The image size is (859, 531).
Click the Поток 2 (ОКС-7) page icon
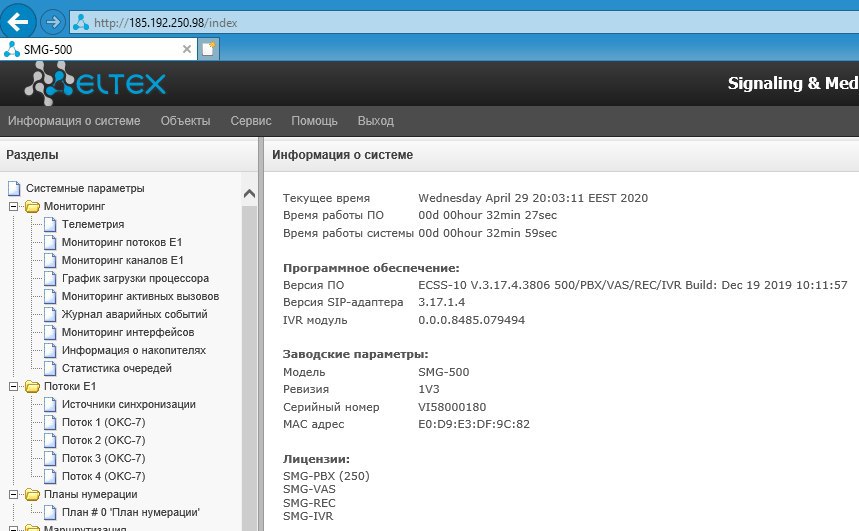[x=50, y=441]
